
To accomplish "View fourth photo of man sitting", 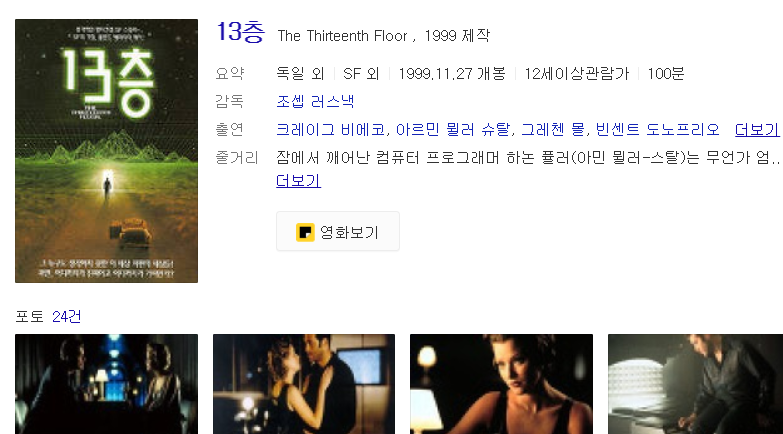I will [x=695, y=384].
